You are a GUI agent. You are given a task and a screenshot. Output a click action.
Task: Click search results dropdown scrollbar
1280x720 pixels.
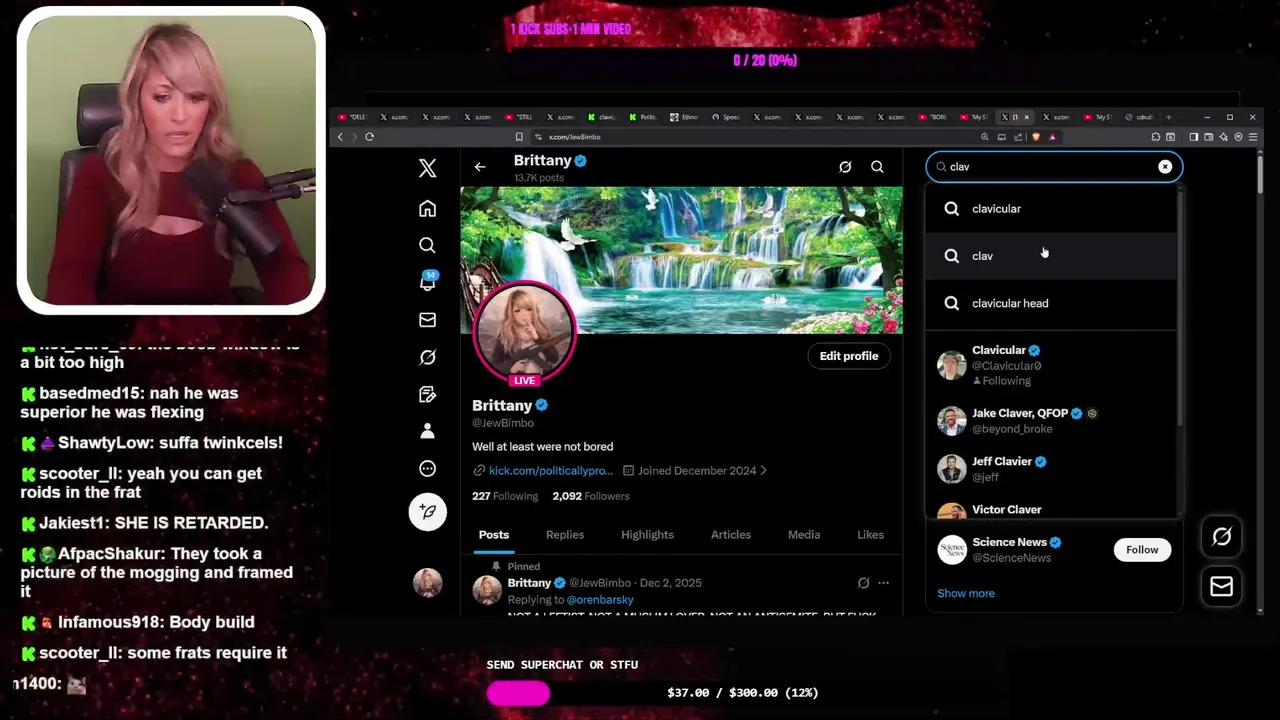click(1181, 310)
